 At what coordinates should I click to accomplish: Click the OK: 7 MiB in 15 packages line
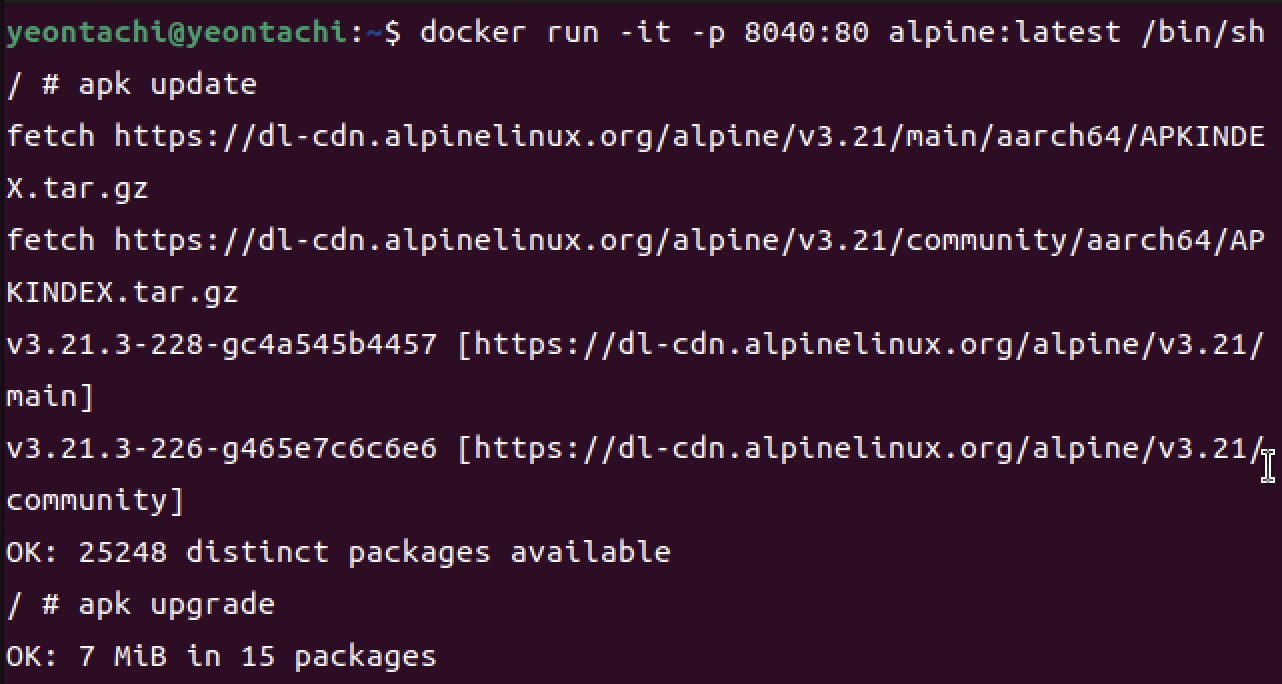[221, 656]
